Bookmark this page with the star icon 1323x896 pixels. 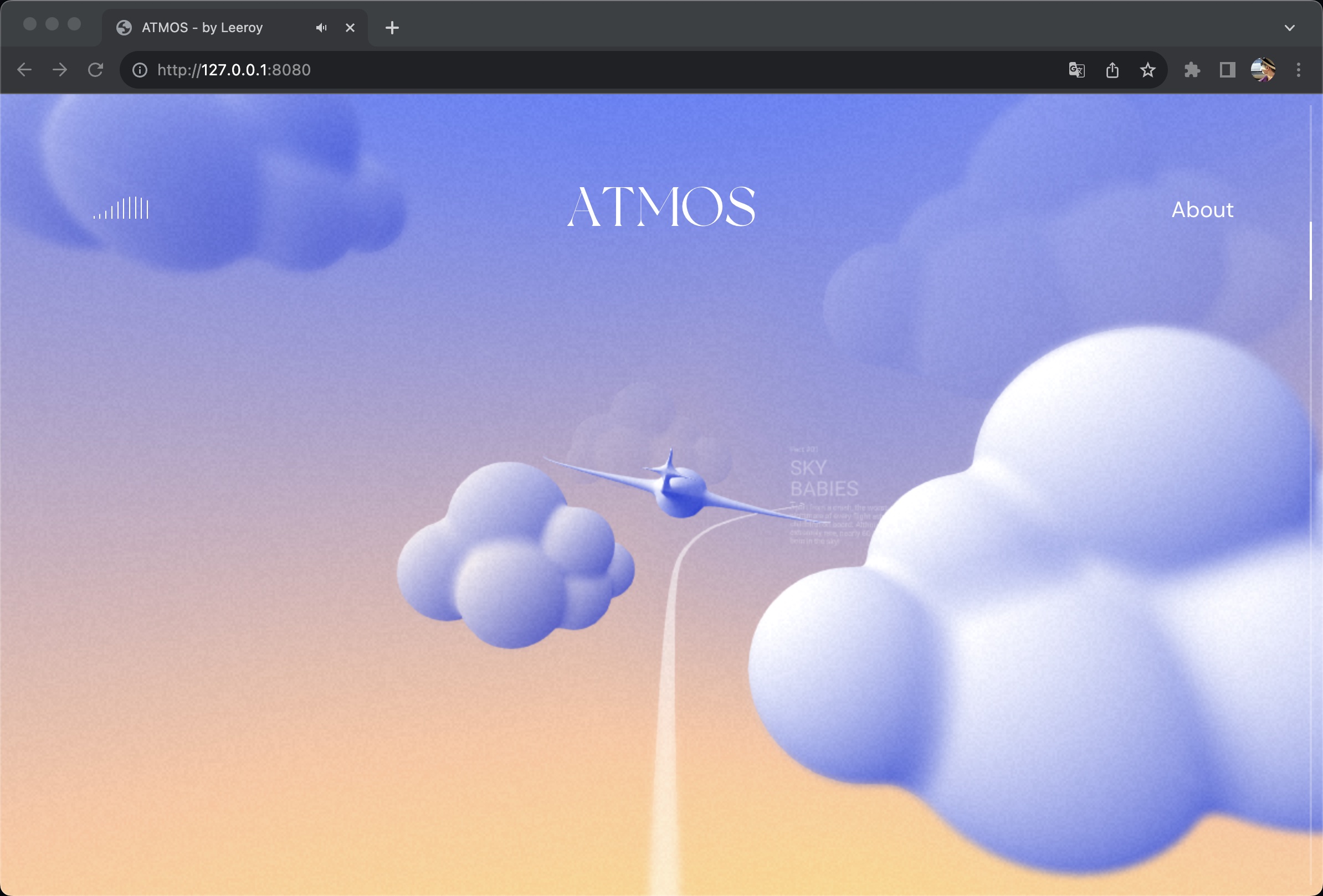coord(1147,70)
